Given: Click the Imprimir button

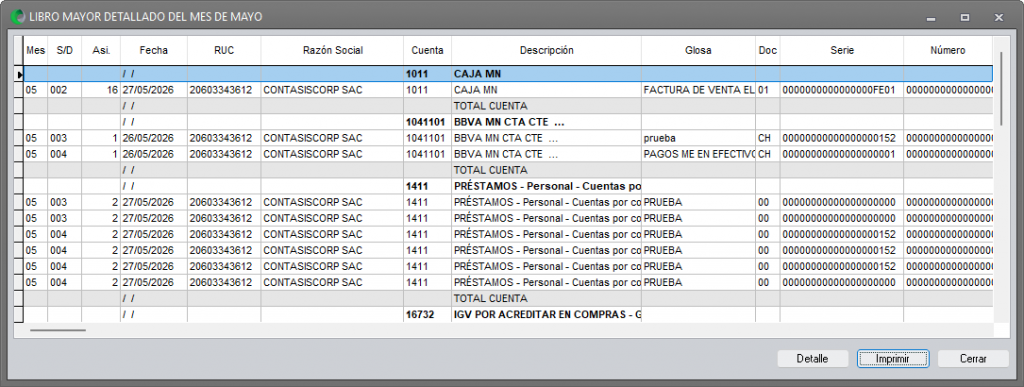Looking at the screenshot, I should (x=893, y=359).
